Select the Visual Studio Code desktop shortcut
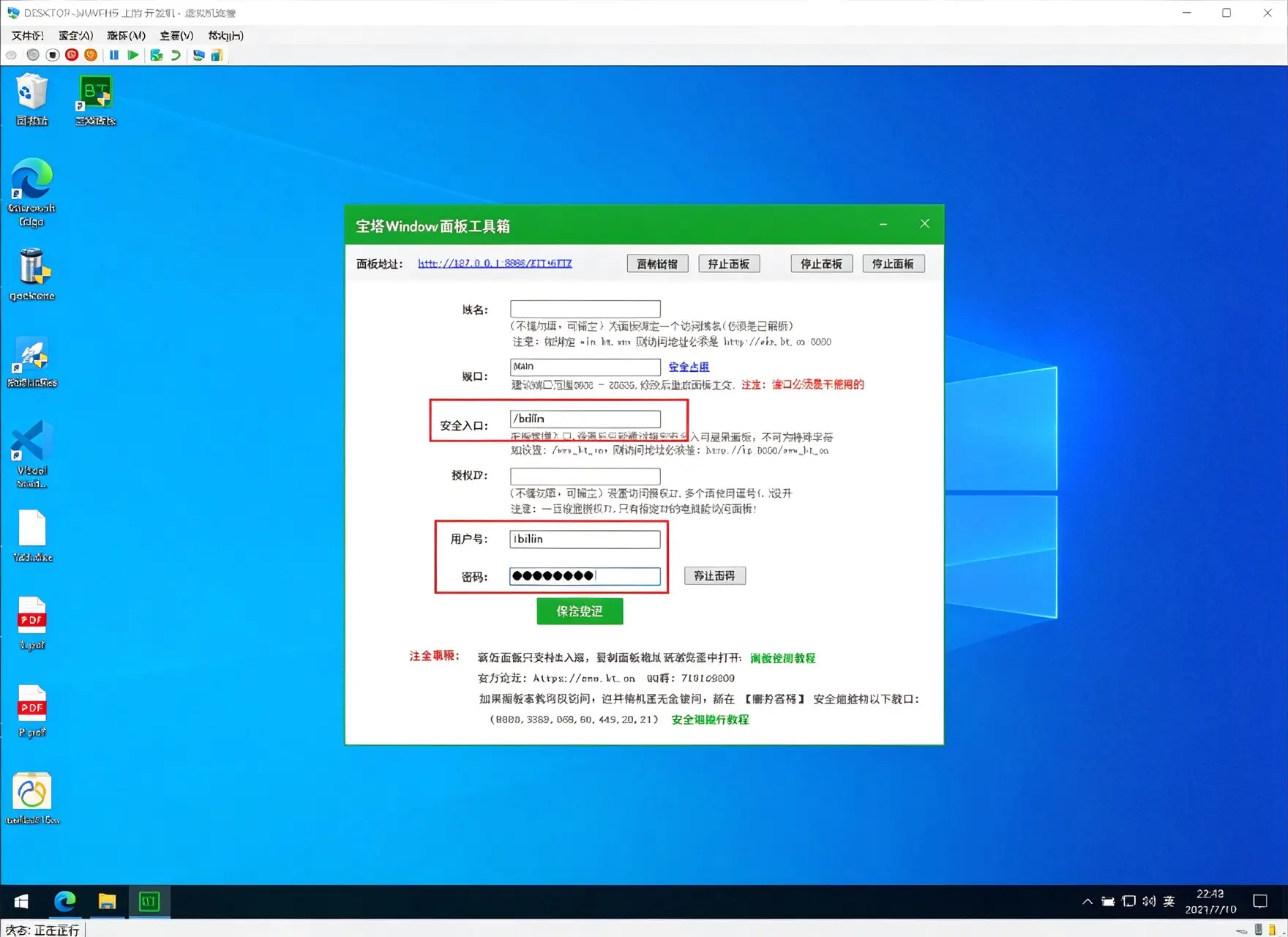This screenshot has width=1288, height=937. tap(31, 453)
